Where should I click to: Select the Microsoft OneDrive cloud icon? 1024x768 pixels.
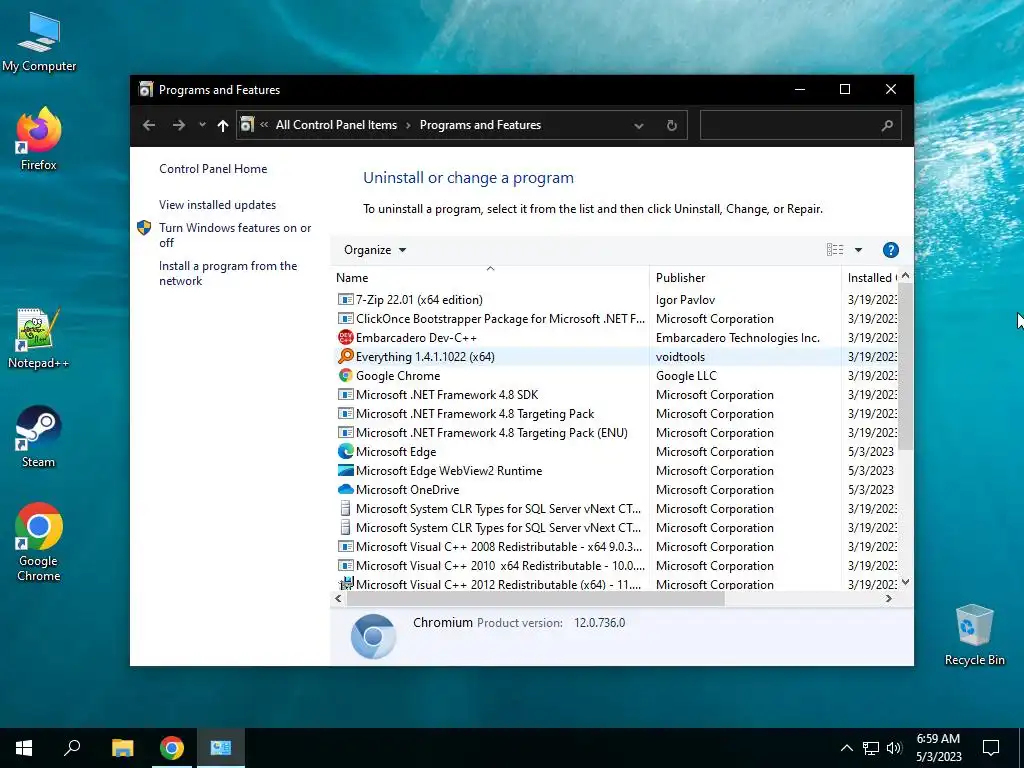pyautogui.click(x=345, y=489)
